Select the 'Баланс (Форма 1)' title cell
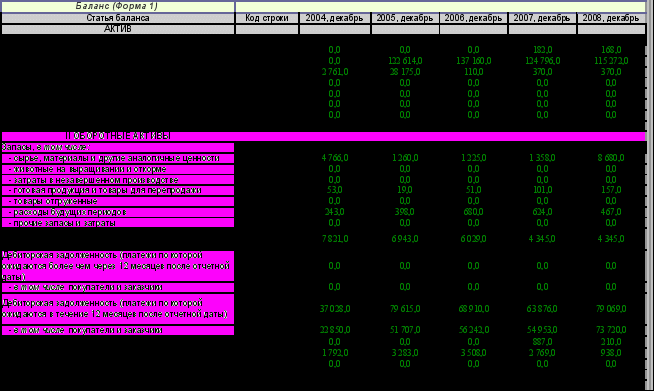The image size is (654, 391). pos(118,6)
